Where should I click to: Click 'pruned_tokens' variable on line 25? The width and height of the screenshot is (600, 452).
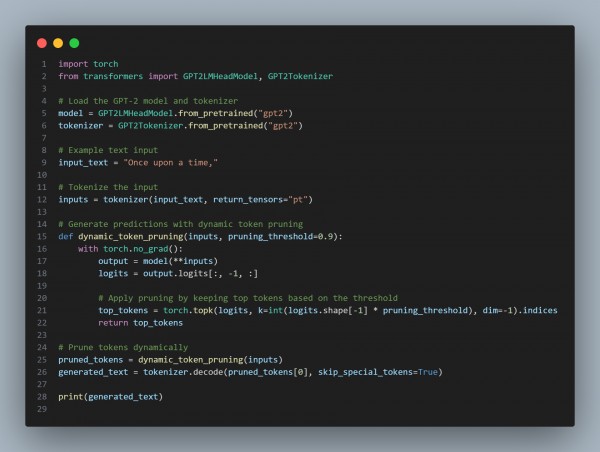click(x=90, y=360)
